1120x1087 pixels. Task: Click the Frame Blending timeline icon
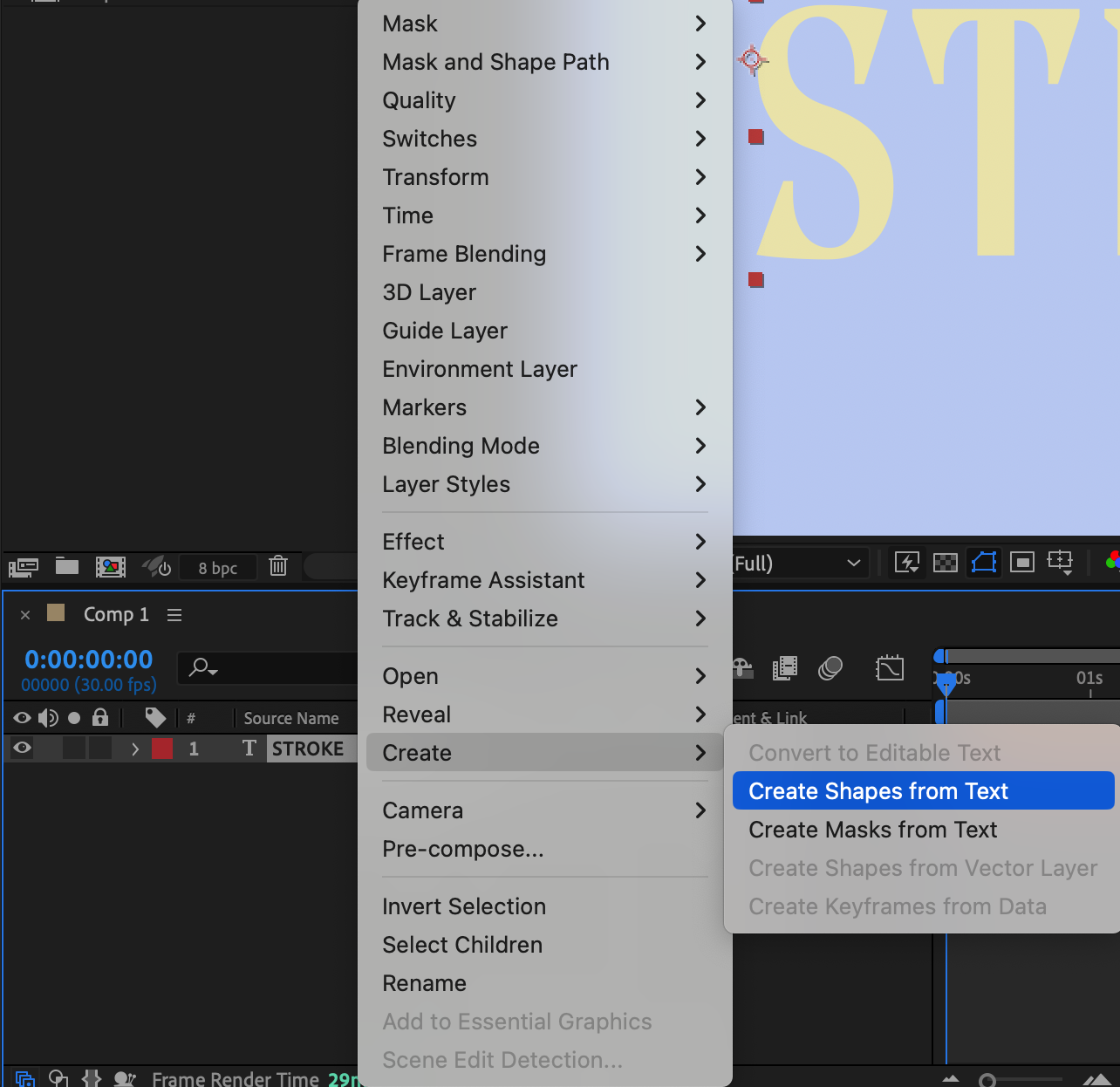point(785,668)
